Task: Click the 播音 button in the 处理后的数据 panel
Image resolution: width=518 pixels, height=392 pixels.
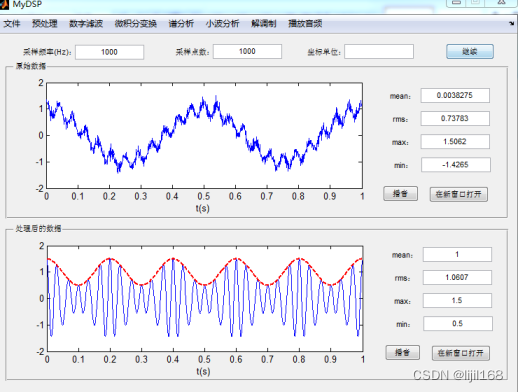Action: [x=402, y=353]
